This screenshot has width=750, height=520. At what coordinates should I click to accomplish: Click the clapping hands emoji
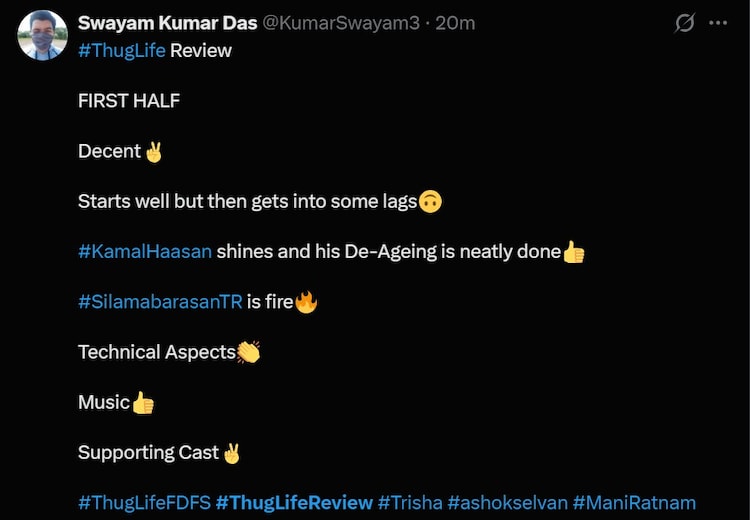[x=248, y=352]
